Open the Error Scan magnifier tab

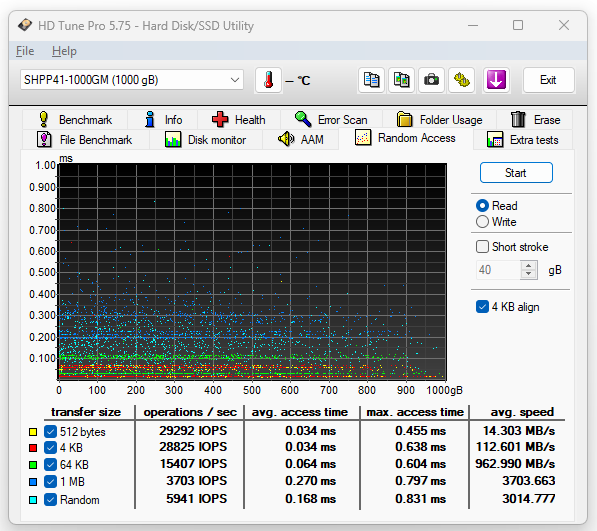point(331,120)
